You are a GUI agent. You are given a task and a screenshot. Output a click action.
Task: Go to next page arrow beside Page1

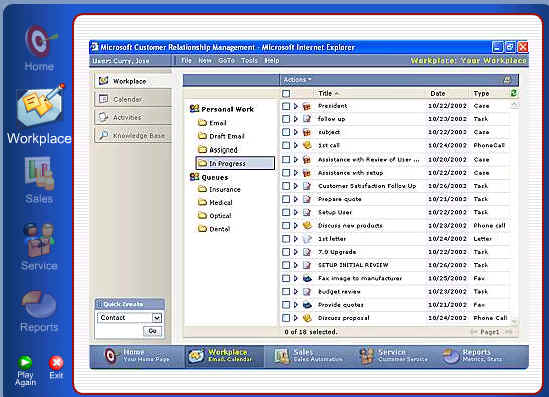click(508, 332)
